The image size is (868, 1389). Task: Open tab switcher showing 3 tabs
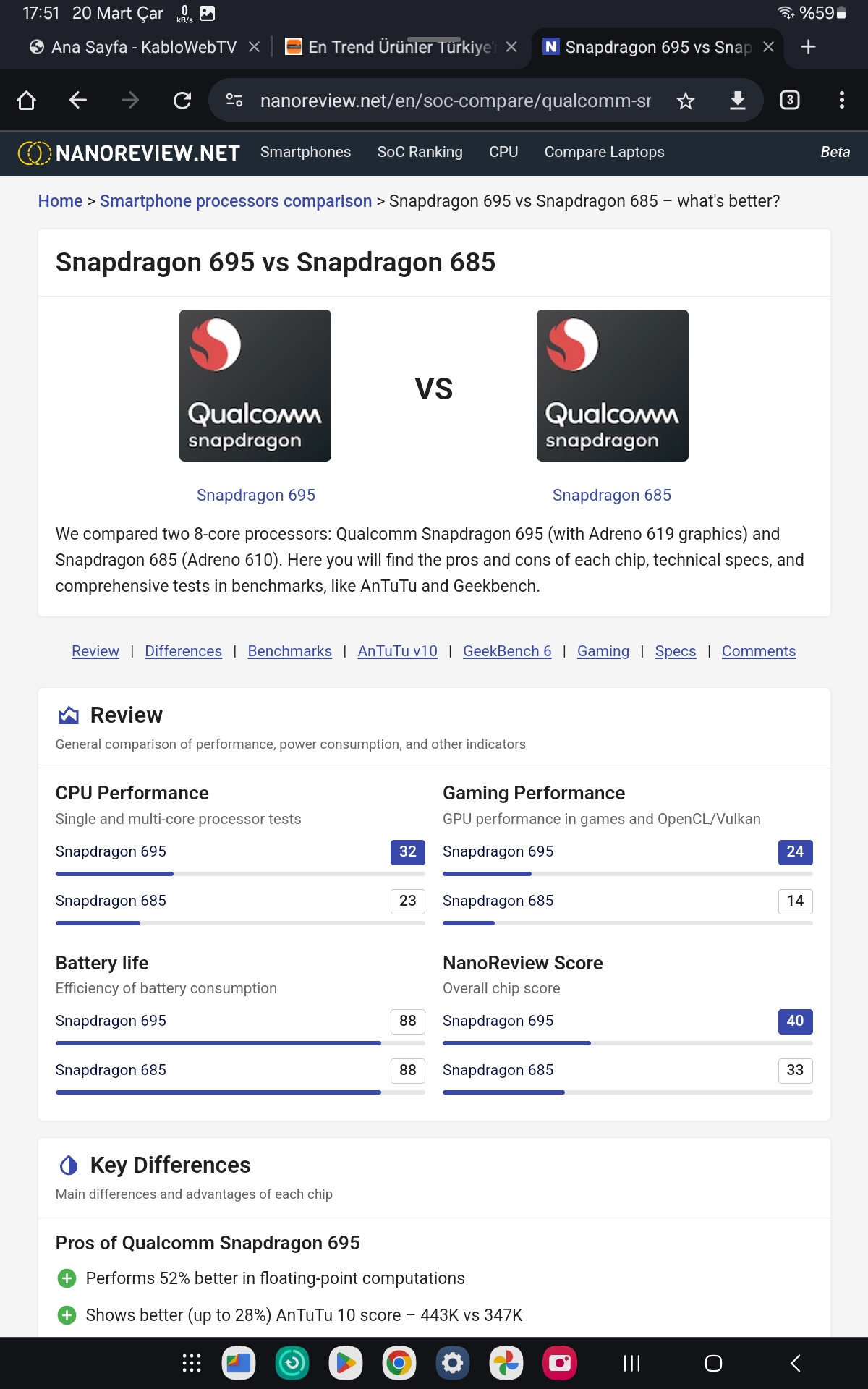790,100
